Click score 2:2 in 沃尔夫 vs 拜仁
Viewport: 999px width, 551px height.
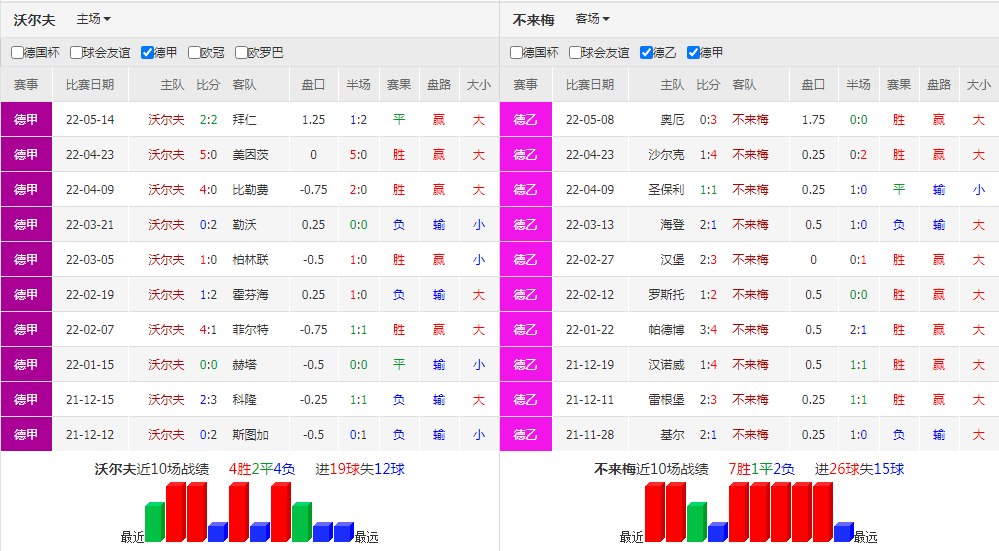coord(208,120)
